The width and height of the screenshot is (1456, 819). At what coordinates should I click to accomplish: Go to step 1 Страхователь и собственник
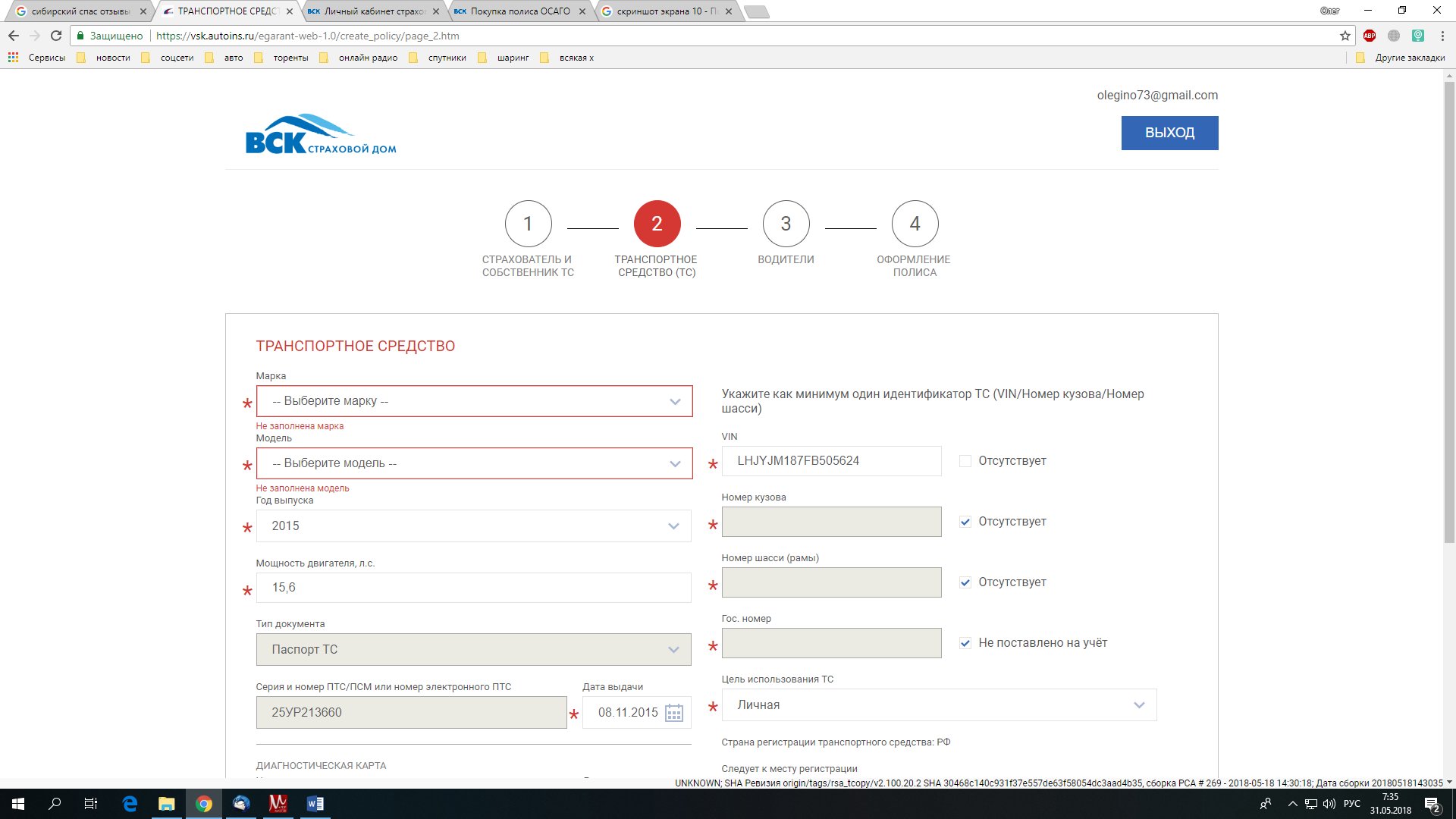coord(528,224)
